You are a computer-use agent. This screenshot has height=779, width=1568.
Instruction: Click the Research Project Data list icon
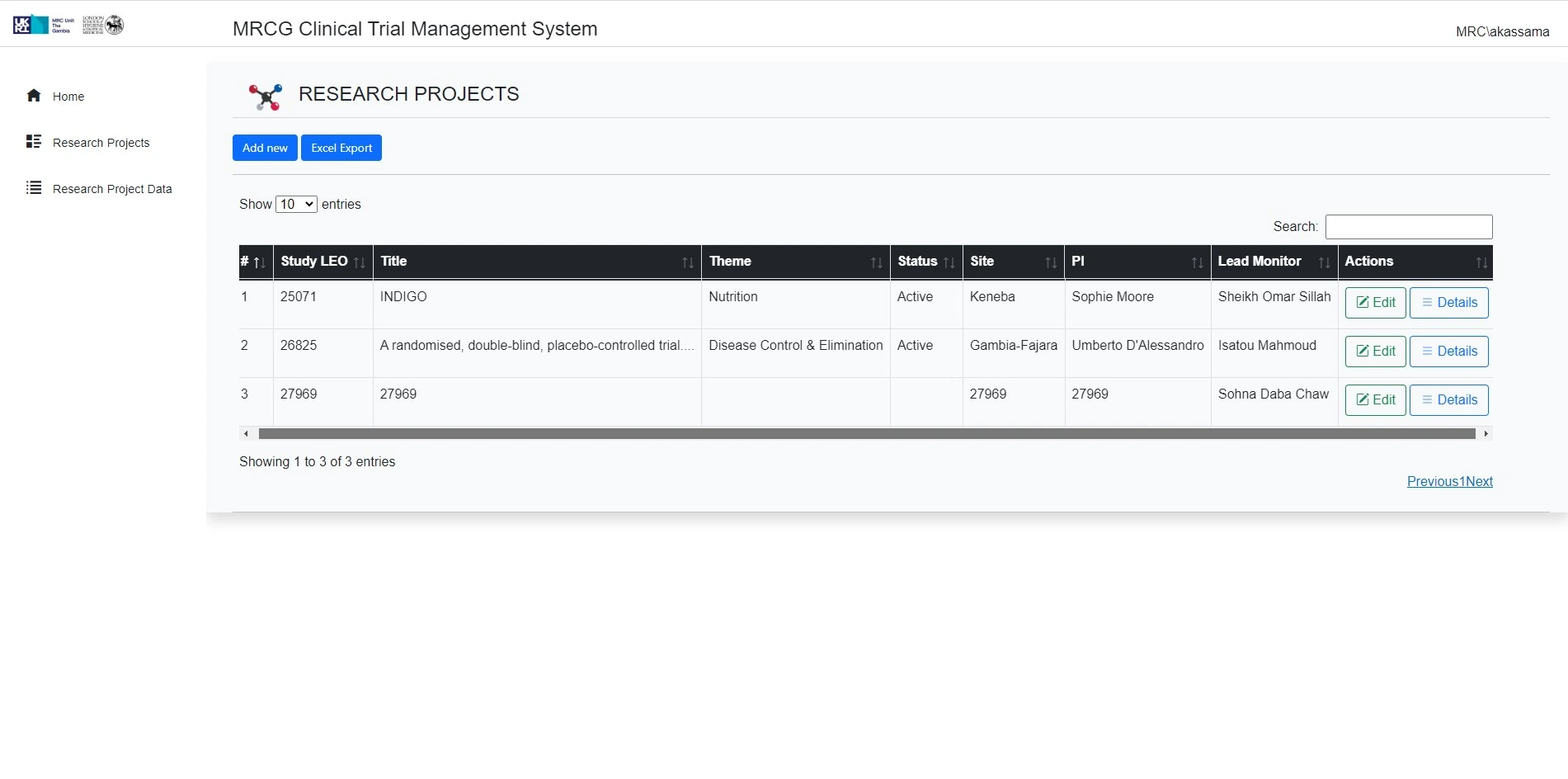point(34,188)
